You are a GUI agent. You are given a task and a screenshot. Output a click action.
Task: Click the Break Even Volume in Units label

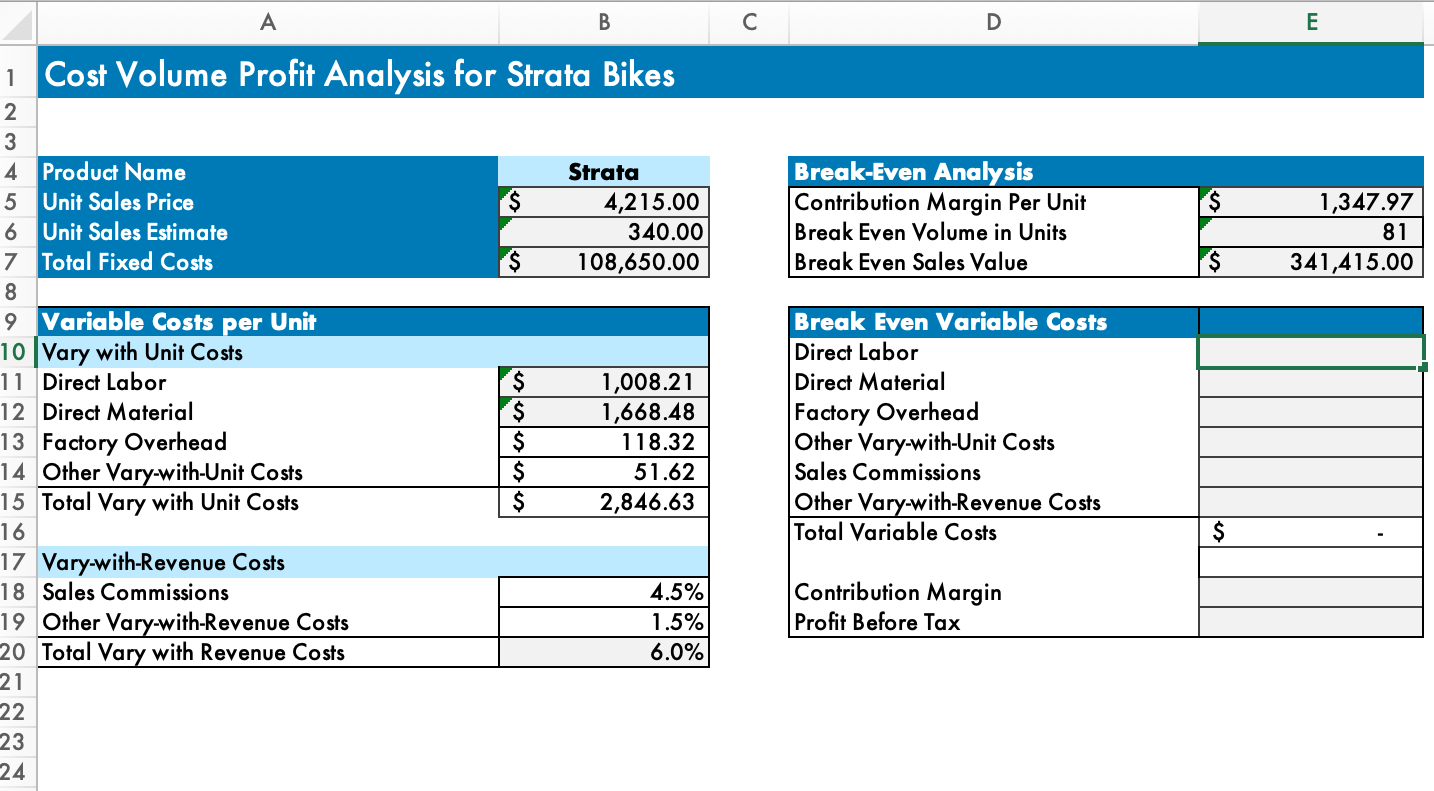(x=930, y=232)
